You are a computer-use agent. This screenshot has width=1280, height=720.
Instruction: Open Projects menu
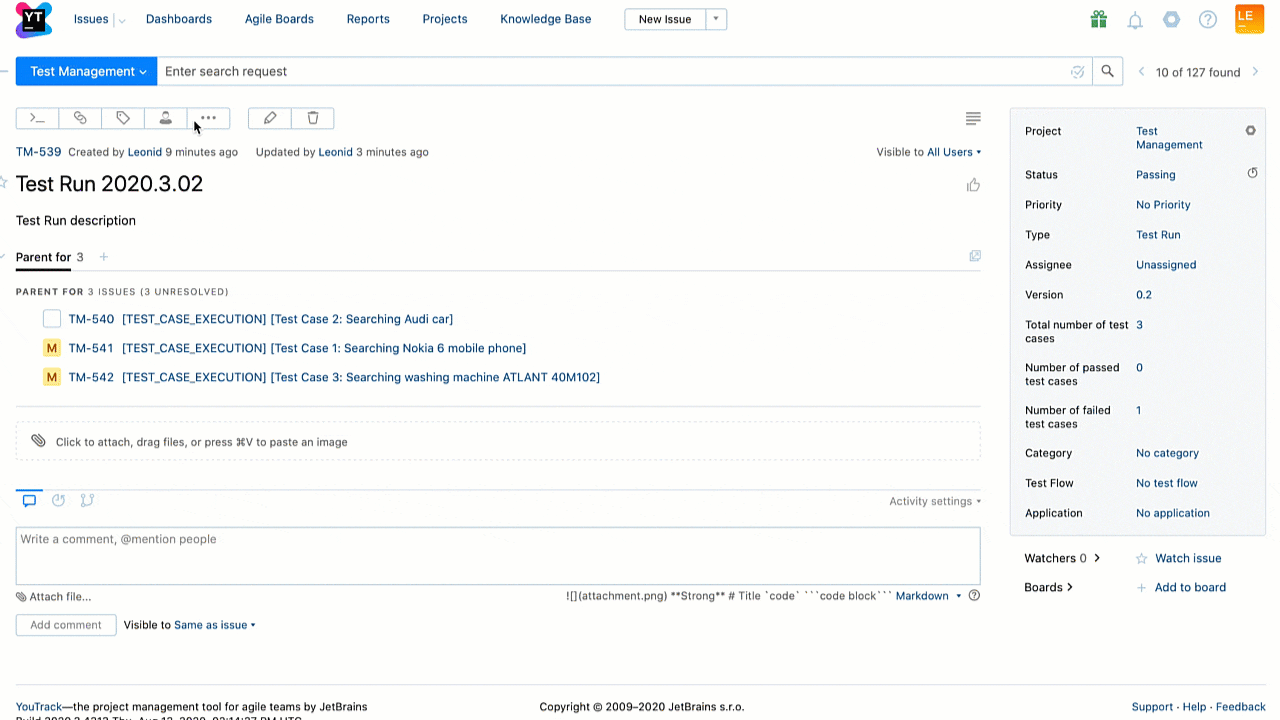445,19
